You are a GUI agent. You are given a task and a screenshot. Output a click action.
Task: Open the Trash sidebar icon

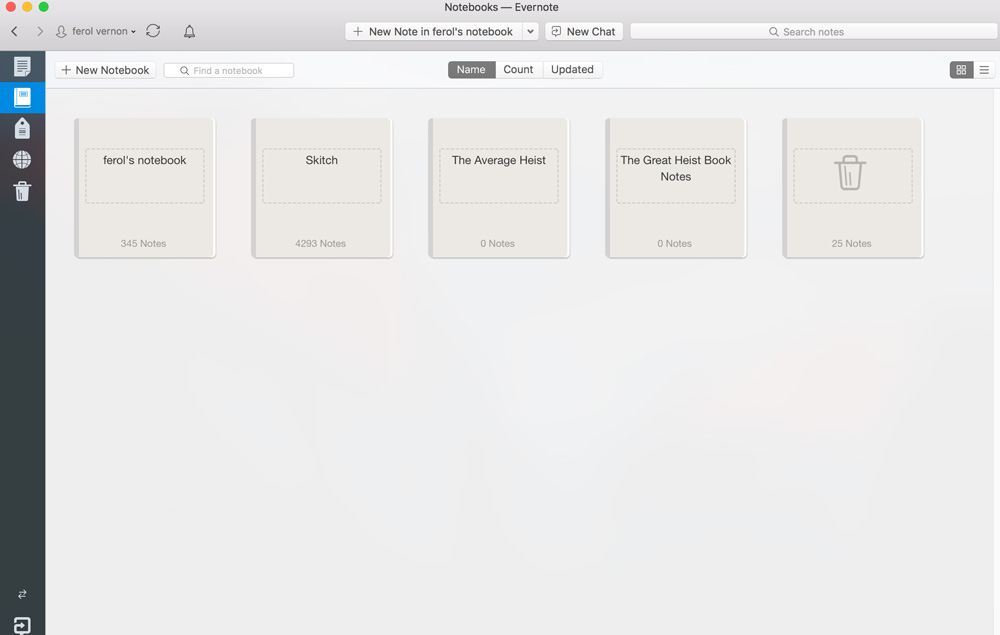22,191
